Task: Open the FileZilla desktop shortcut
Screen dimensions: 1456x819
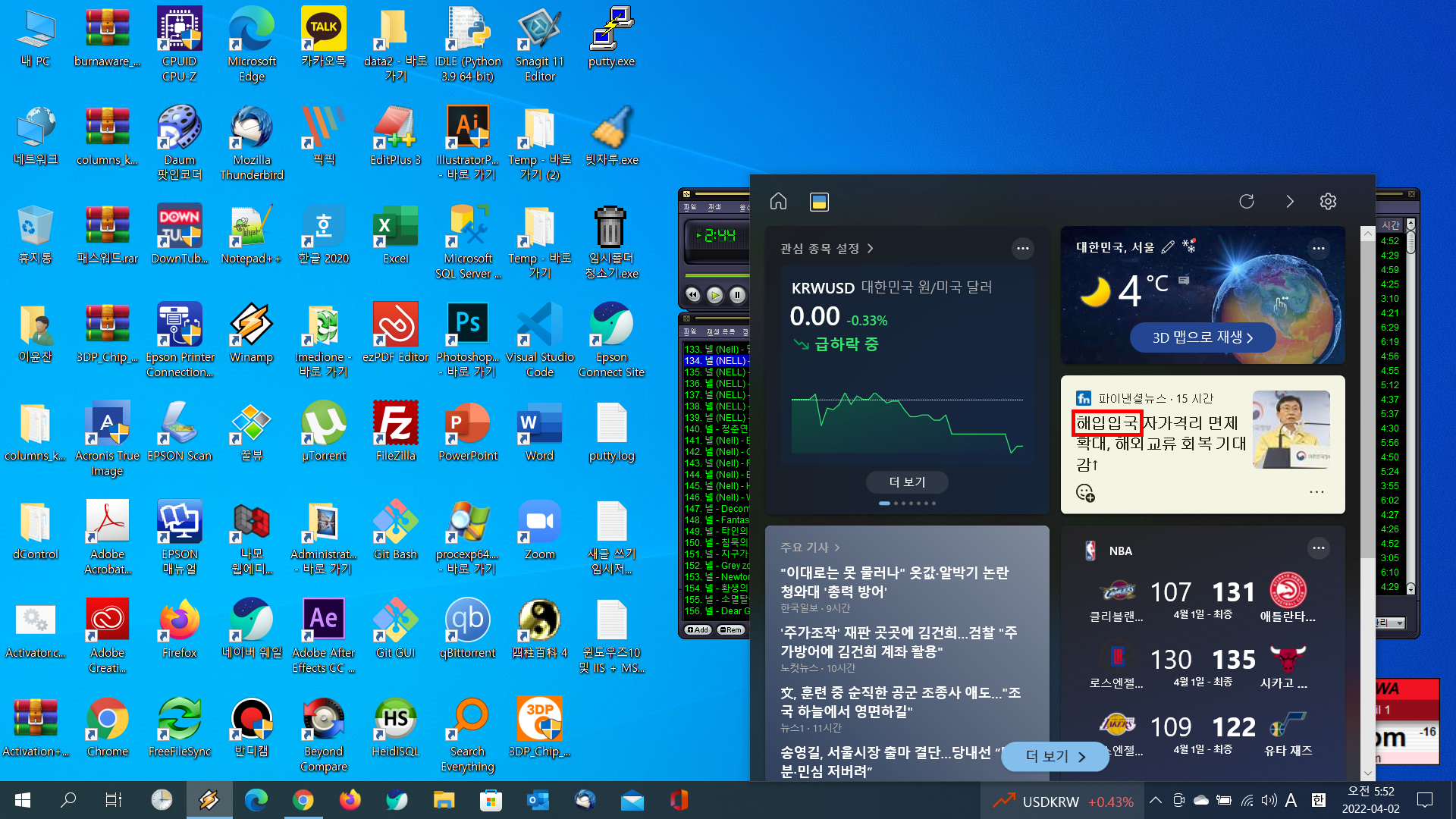Action: [395, 431]
